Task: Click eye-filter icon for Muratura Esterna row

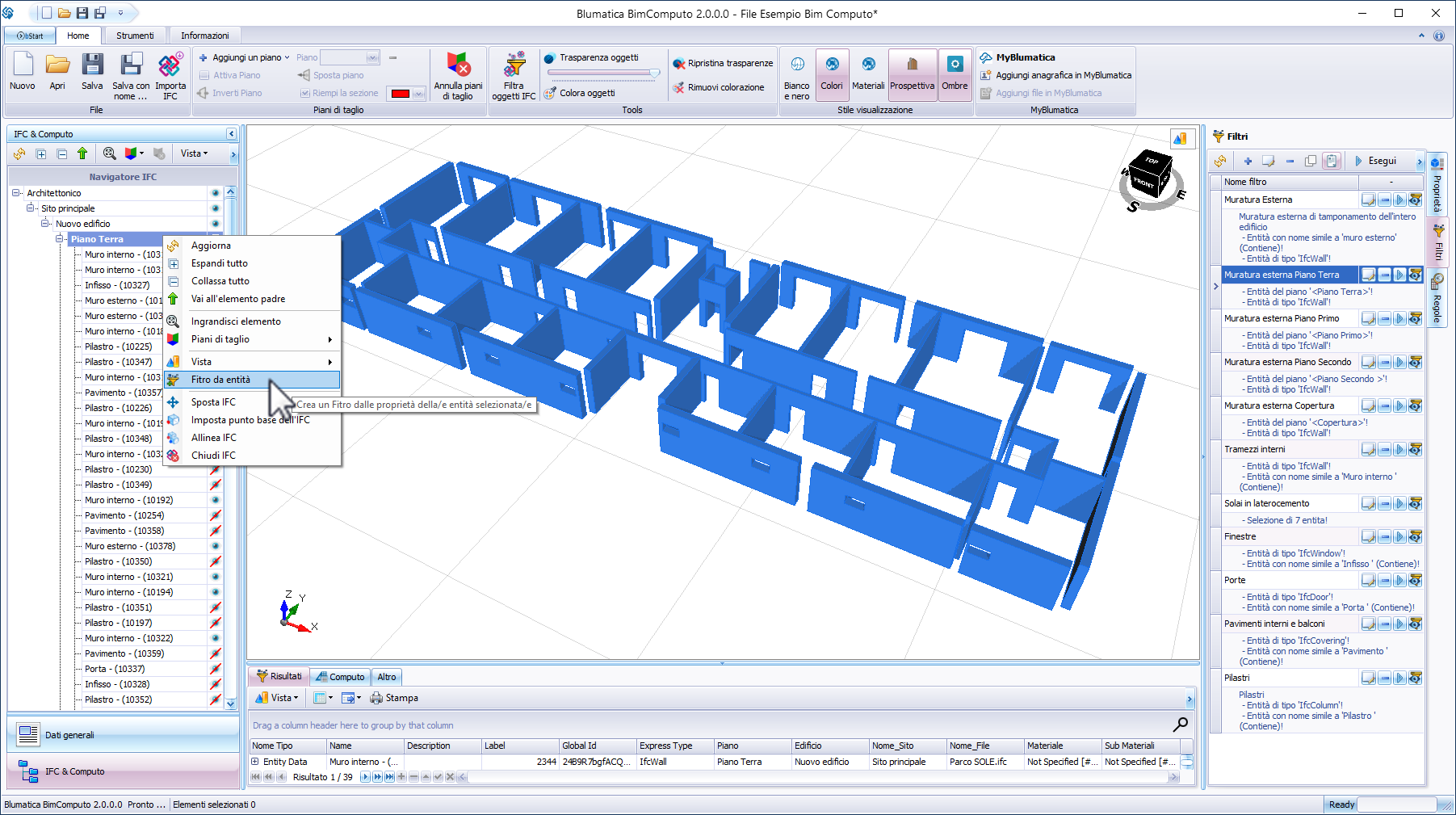Action: (x=1416, y=200)
